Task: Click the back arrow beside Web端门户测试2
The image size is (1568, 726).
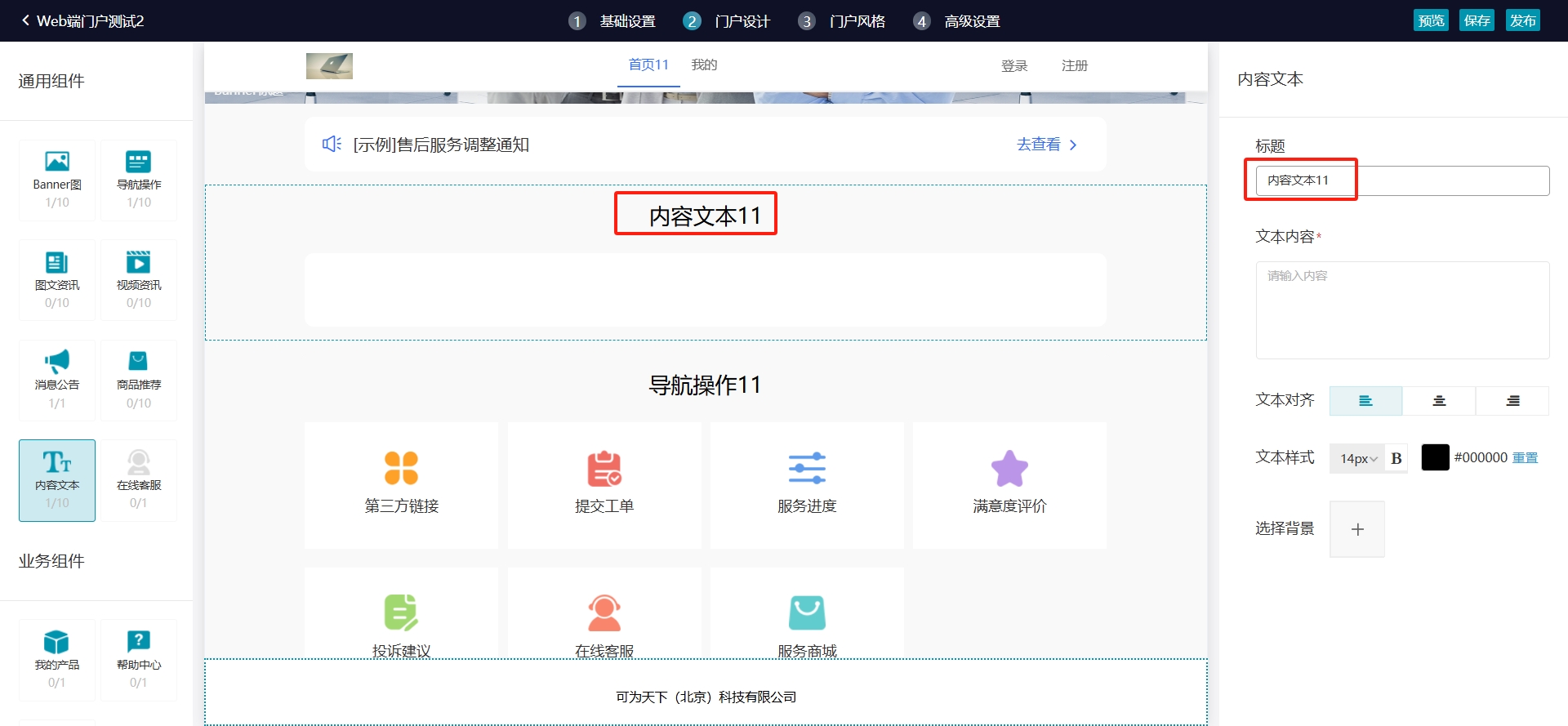Action: pyautogui.click(x=25, y=20)
